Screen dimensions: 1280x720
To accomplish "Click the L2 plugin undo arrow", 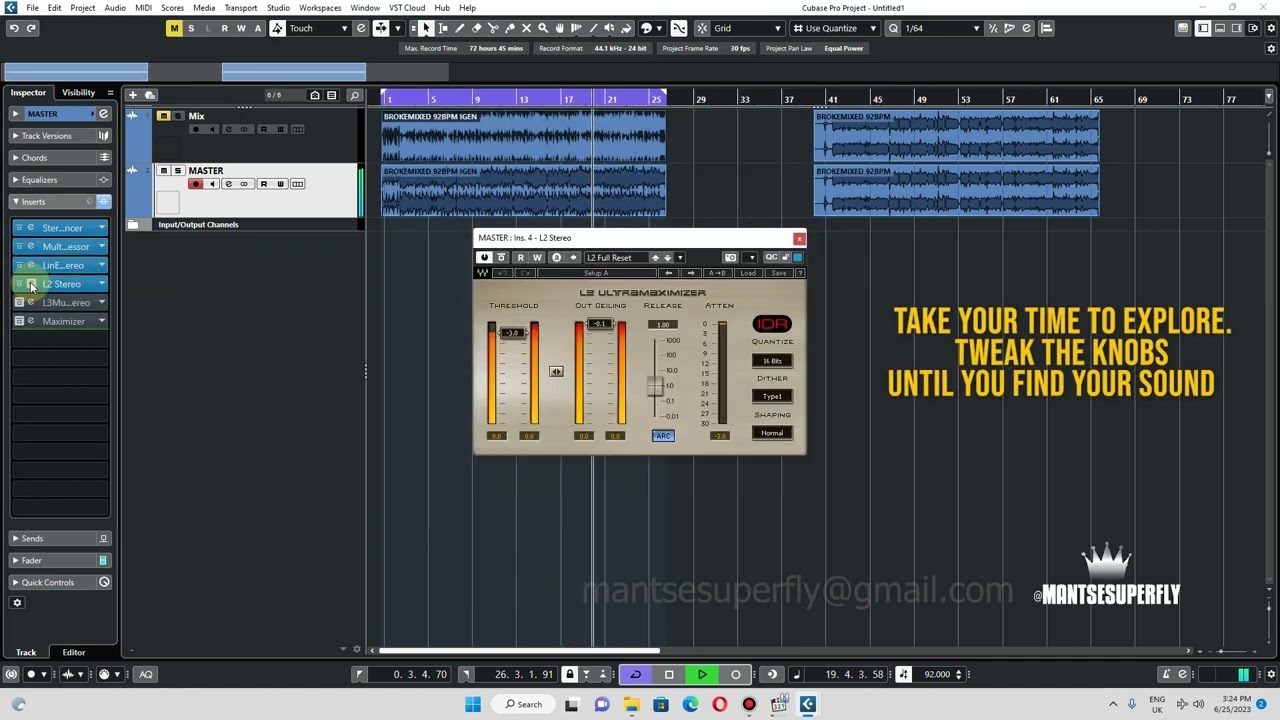I will [x=502, y=273].
